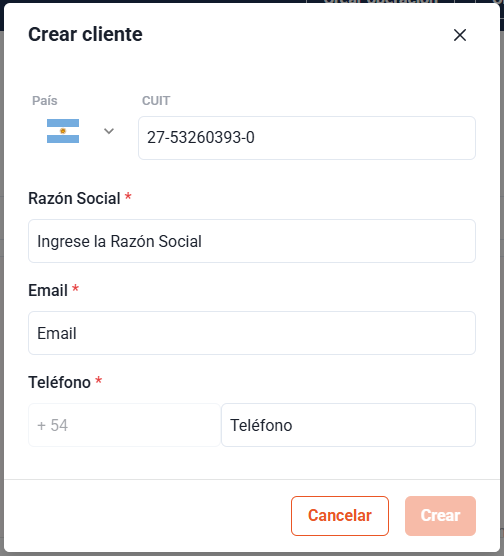The height and width of the screenshot is (556, 504).
Task: Cancel the client creation with Cancelar
Action: (340, 516)
